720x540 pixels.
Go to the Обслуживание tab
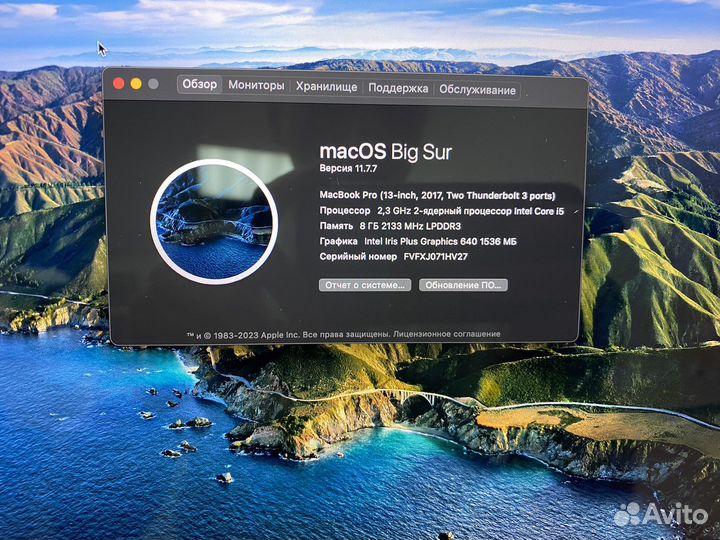[477, 90]
